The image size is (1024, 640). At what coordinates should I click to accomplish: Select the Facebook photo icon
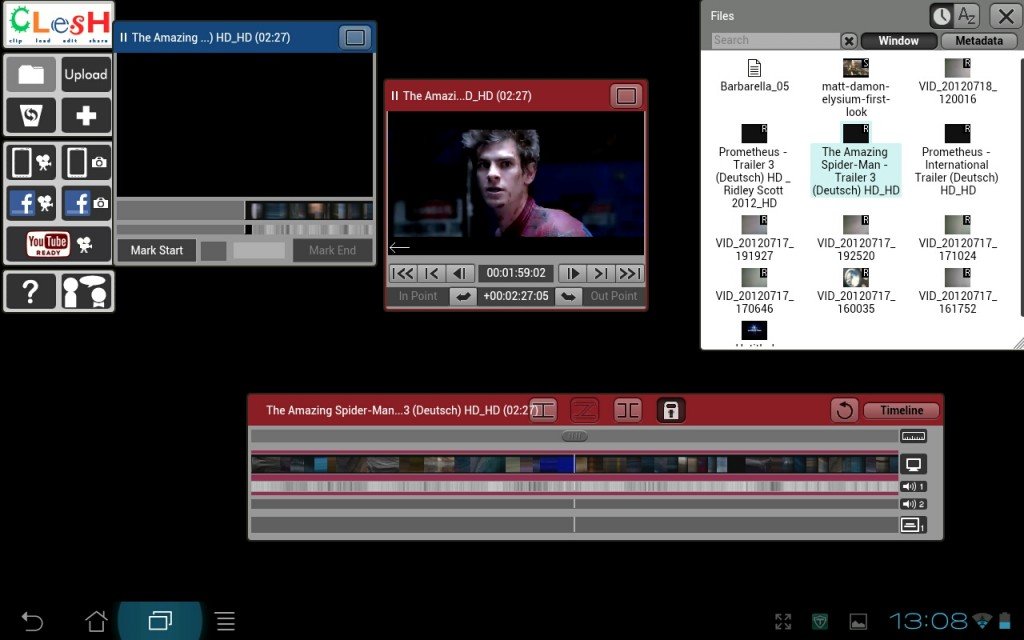86,203
